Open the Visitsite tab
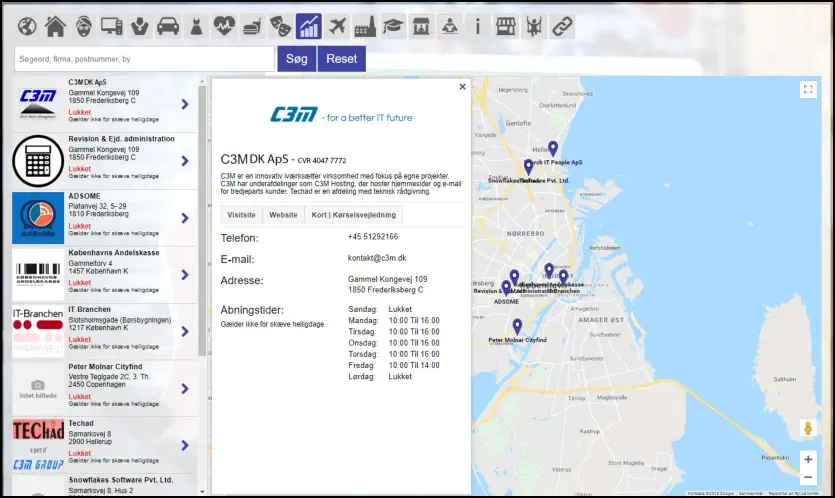This screenshot has height=498, width=835. 241,215
